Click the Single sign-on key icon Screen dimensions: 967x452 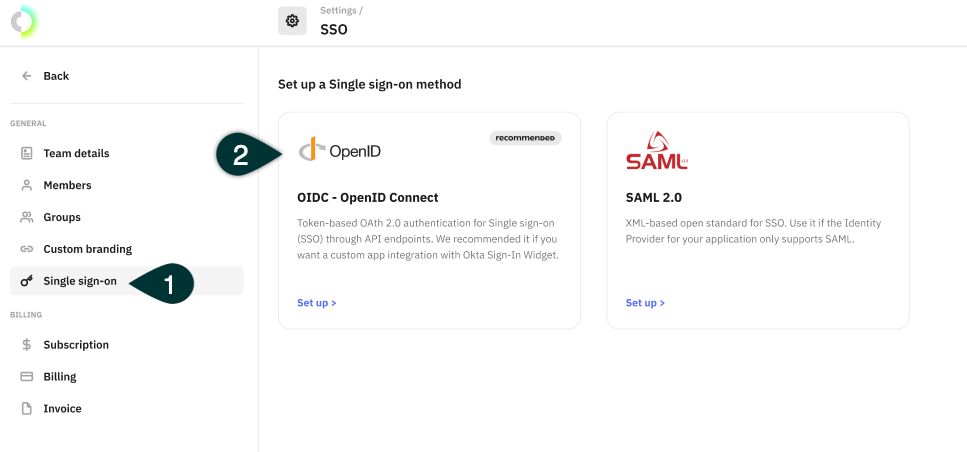tap(27, 281)
